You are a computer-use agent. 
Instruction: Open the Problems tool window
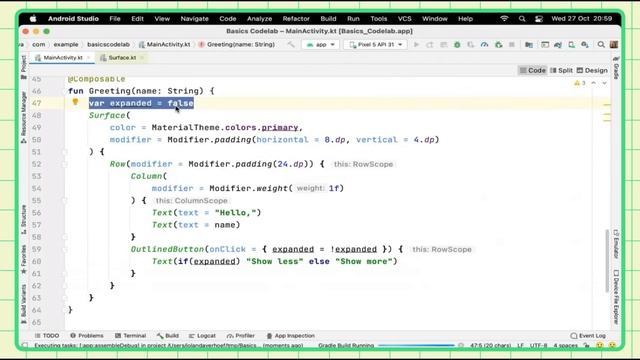click(x=87, y=336)
